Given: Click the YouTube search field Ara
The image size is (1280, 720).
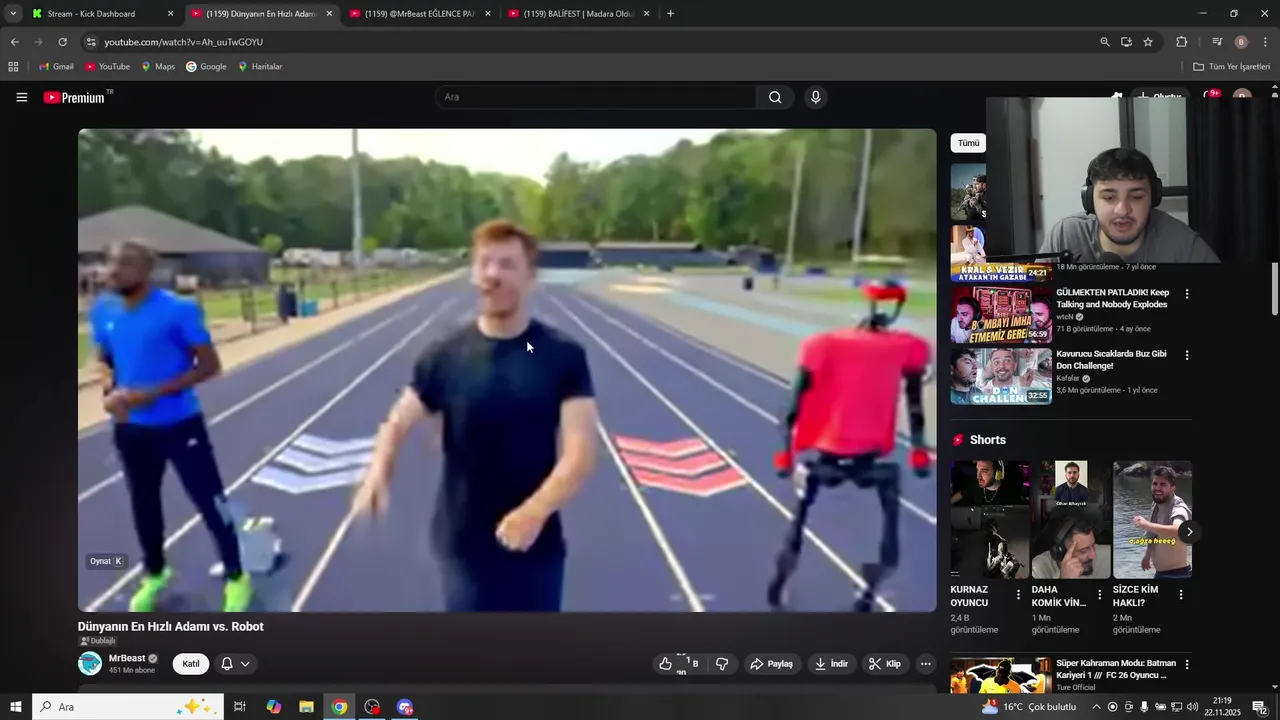Looking at the screenshot, I should (x=595, y=97).
